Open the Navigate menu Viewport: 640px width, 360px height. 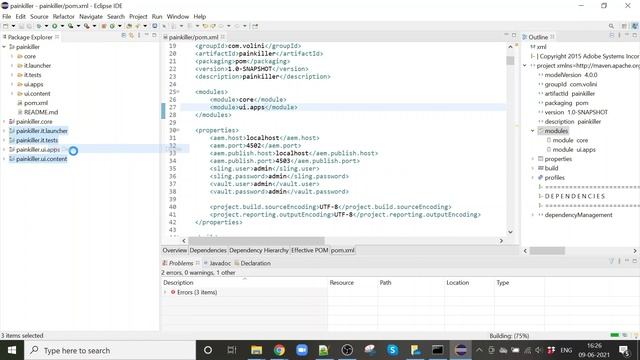click(x=91, y=16)
